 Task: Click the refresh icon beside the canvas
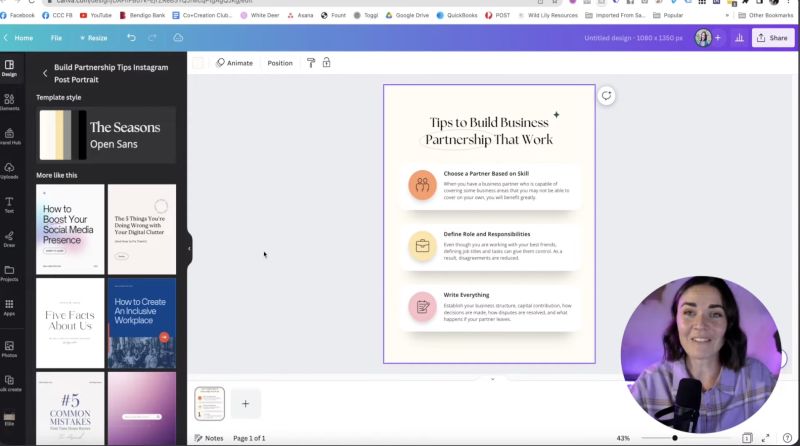click(606, 95)
